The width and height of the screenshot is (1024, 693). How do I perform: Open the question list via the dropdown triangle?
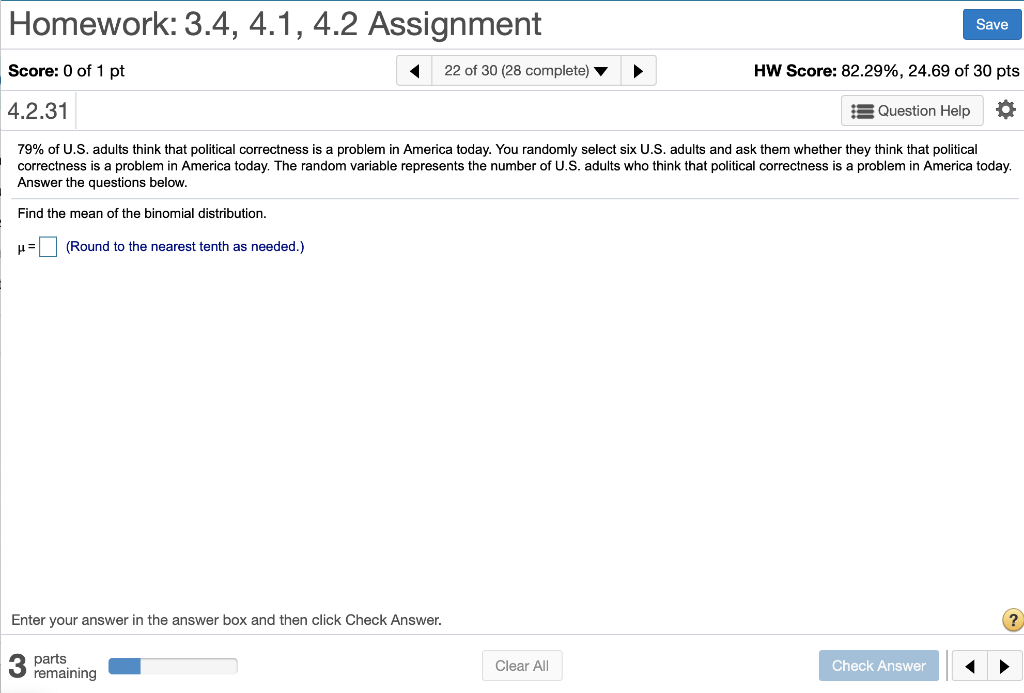[601, 70]
